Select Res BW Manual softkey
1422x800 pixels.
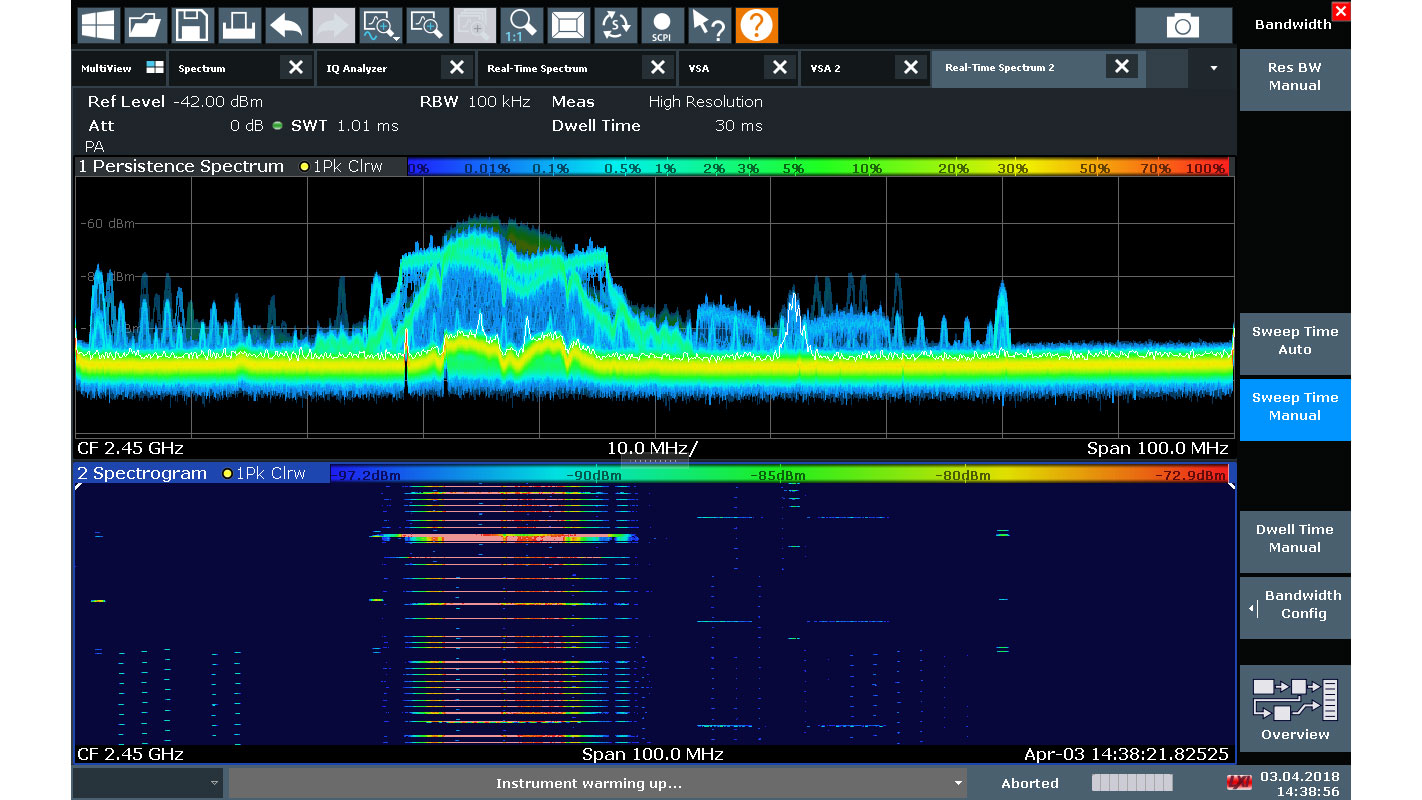[1294, 78]
